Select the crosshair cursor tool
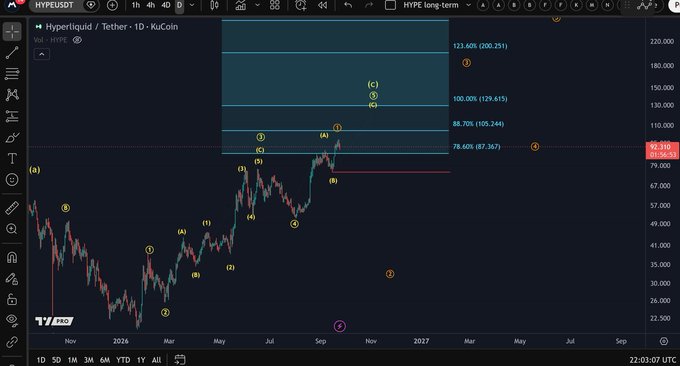This screenshot has width=680, height=366. coord(12,32)
